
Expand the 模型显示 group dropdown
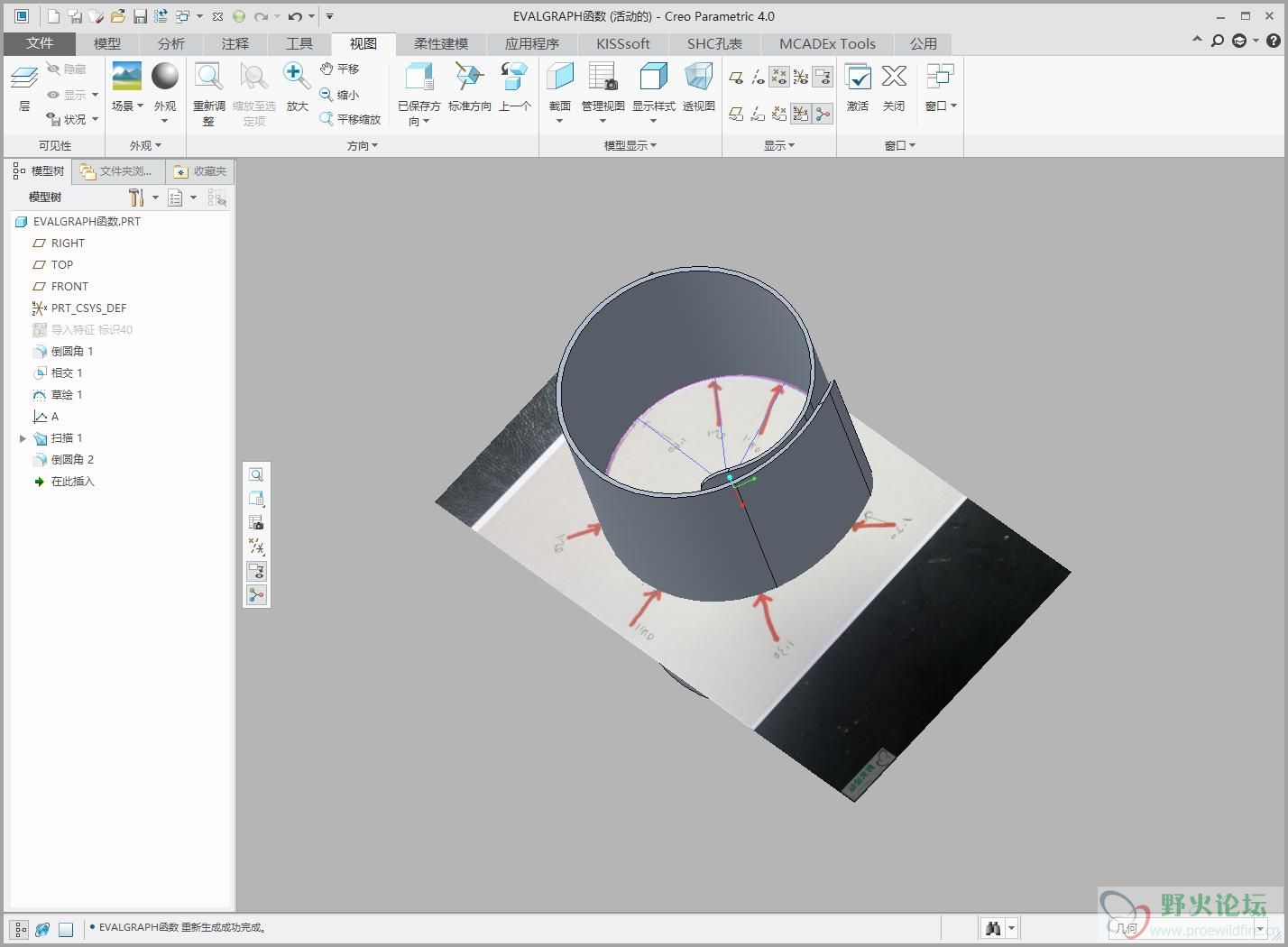(x=630, y=145)
